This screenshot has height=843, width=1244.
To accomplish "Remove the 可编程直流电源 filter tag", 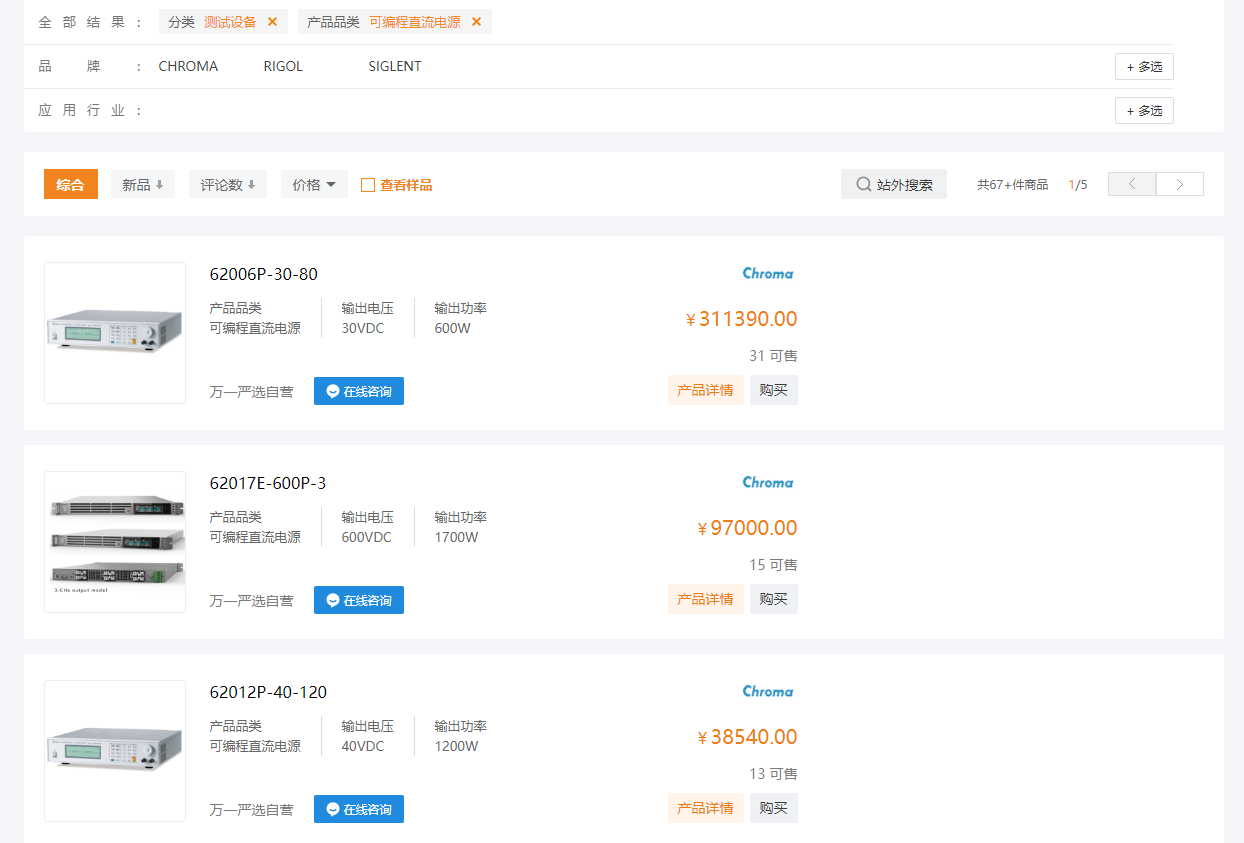I will click(476, 22).
